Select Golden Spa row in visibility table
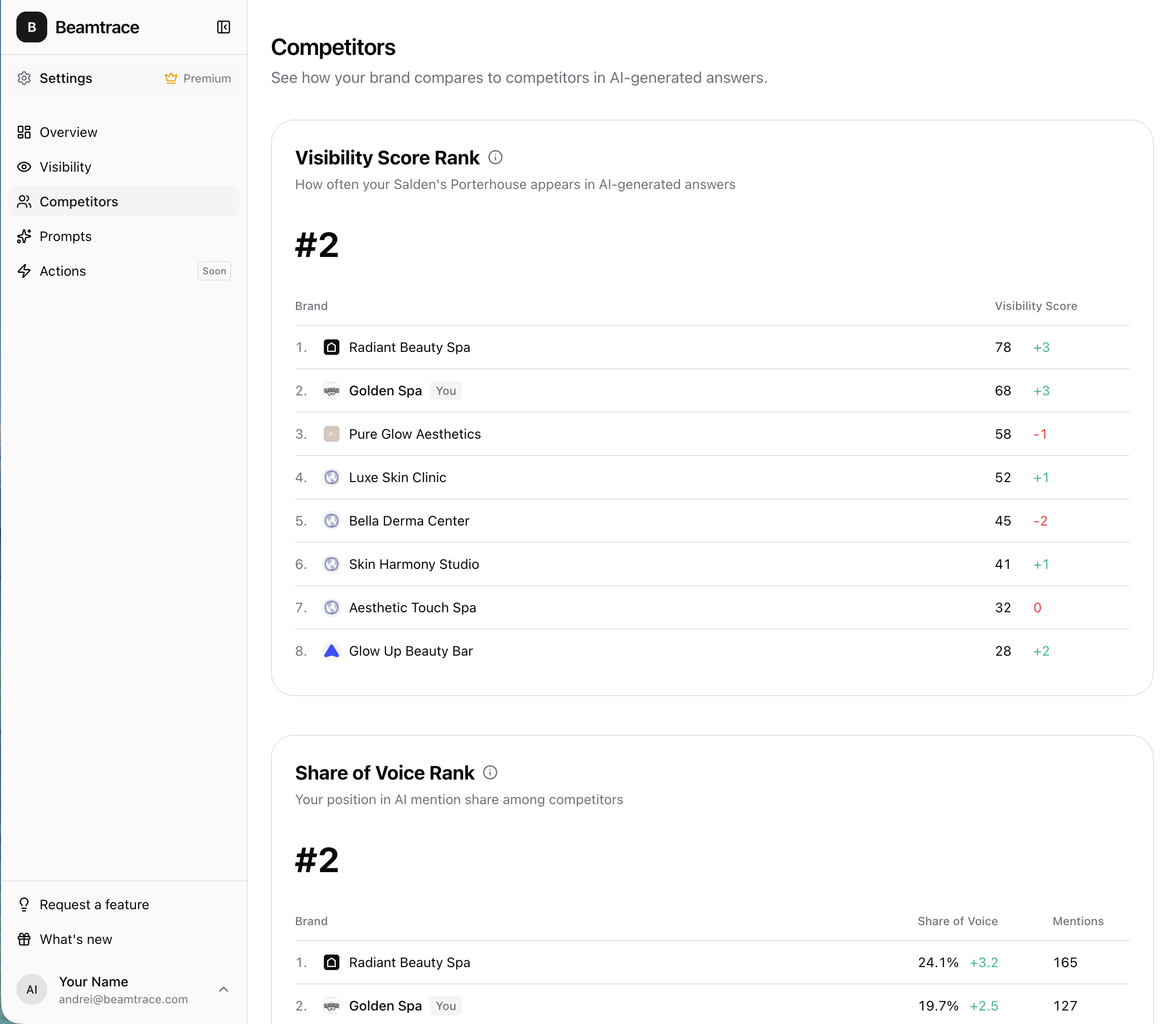 [x=385, y=391]
